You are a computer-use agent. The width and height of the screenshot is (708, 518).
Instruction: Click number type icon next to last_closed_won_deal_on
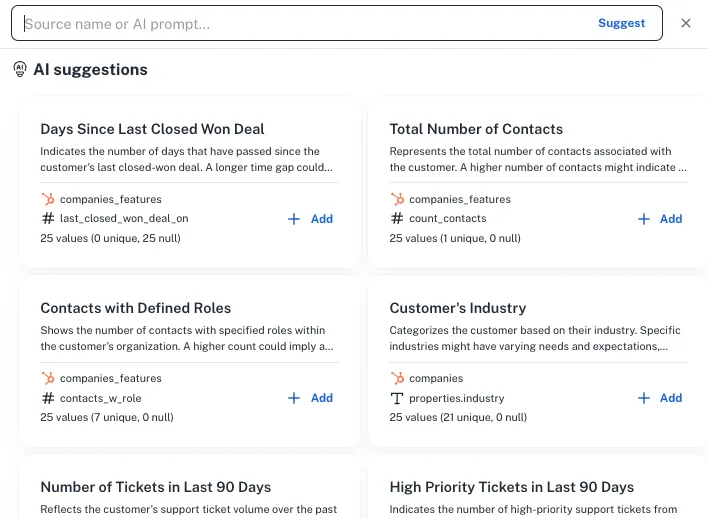47,219
